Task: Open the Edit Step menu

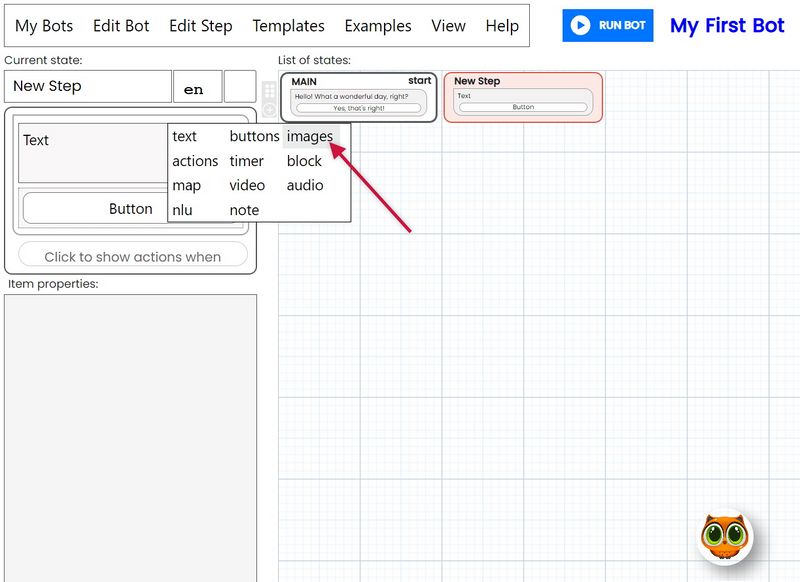Action: pos(200,26)
